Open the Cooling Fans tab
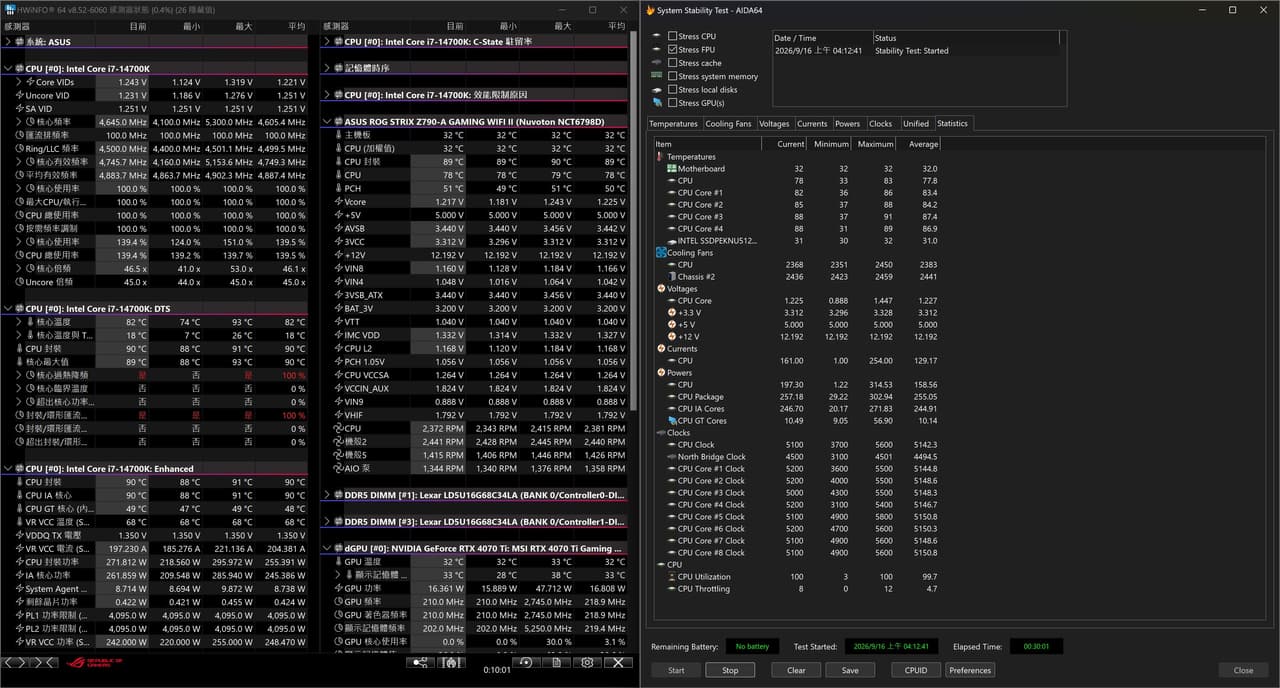 tap(728, 124)
